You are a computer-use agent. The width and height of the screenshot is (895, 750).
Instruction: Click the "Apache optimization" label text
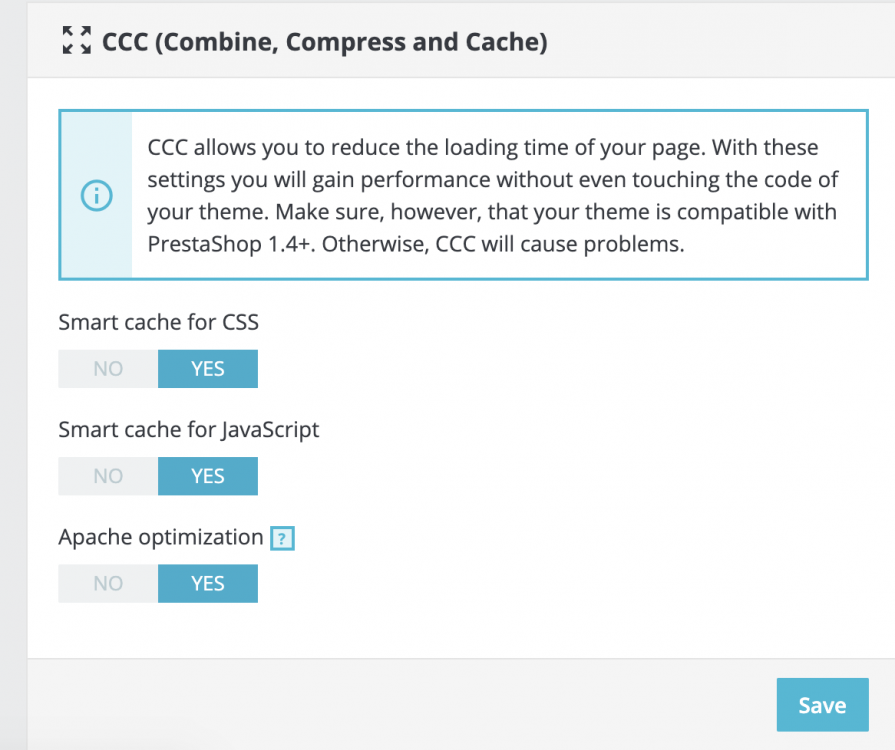(x=160, y=537)
